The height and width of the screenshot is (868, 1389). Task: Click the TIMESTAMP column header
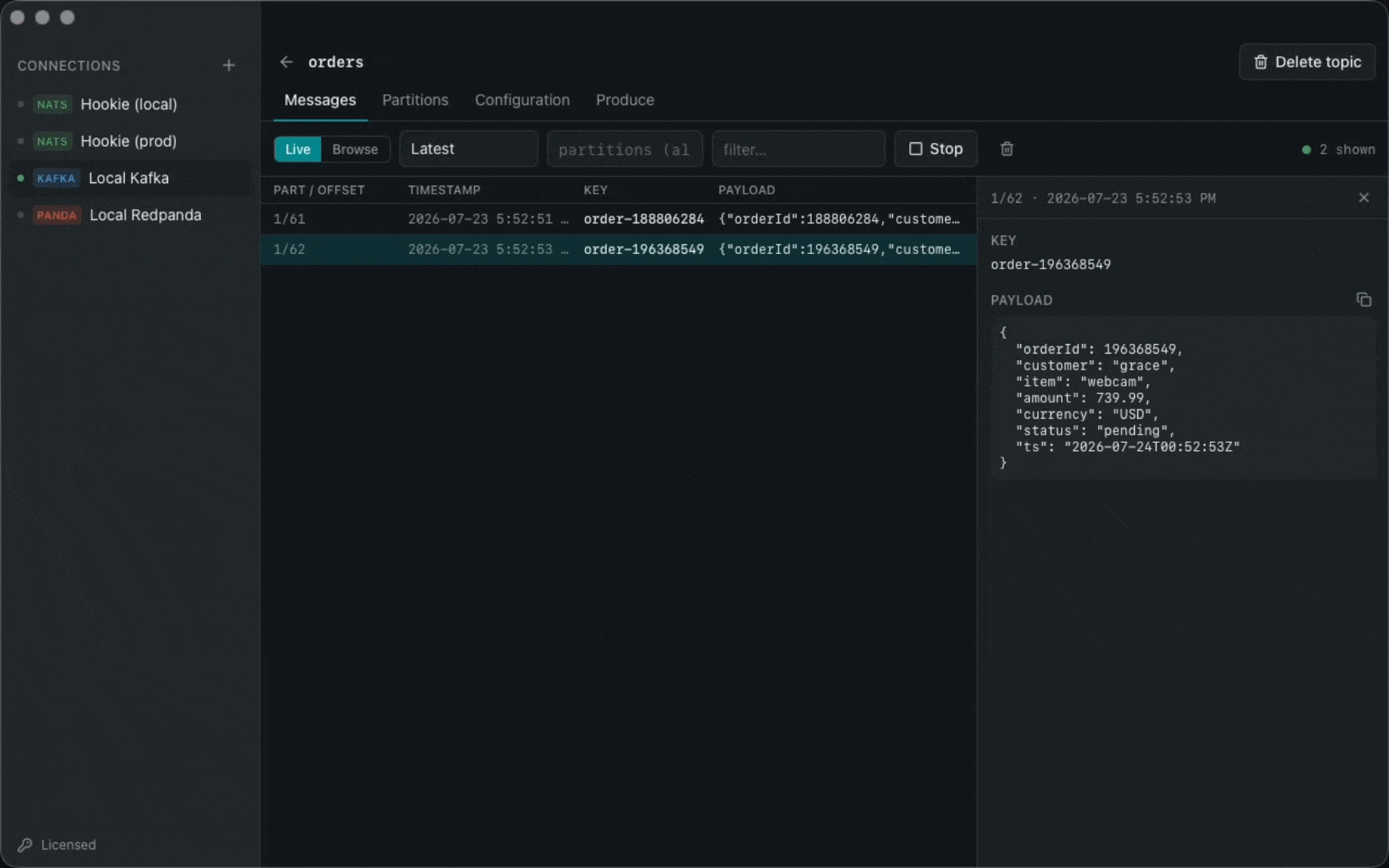pyautogui.click(x=444, y=190)
